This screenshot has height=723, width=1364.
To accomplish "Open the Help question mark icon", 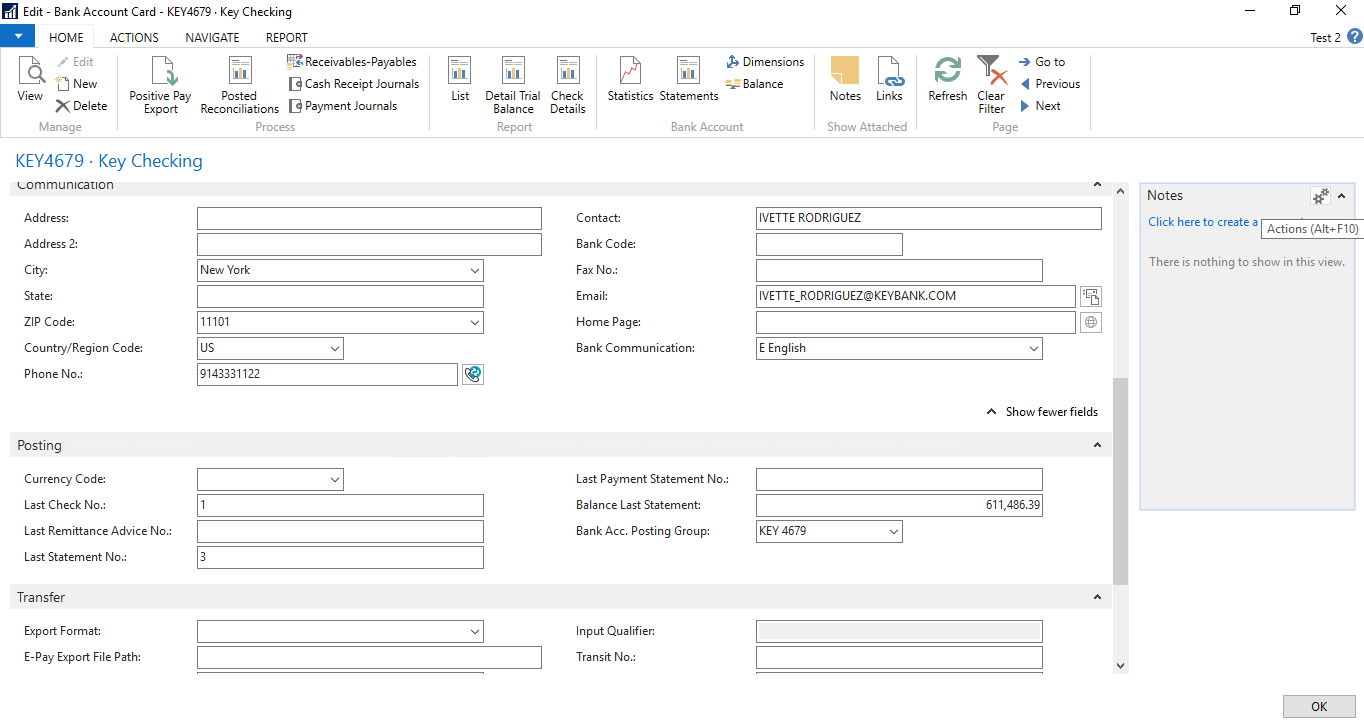I will [x=1354, y=37].
